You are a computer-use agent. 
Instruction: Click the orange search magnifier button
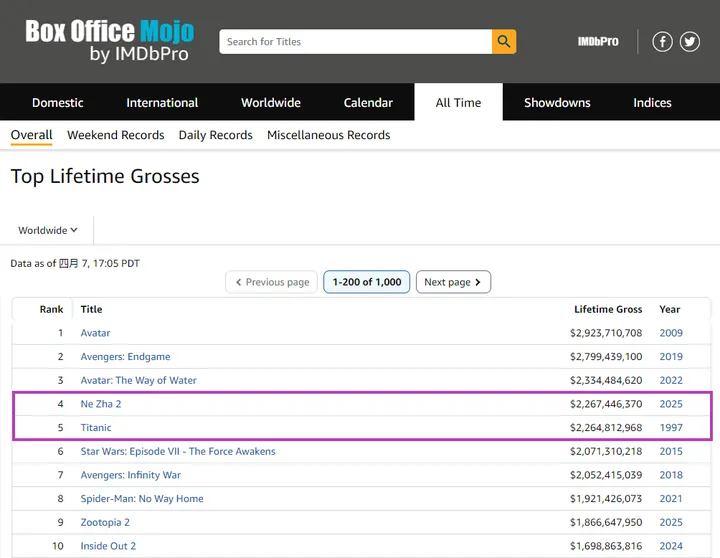504,42
